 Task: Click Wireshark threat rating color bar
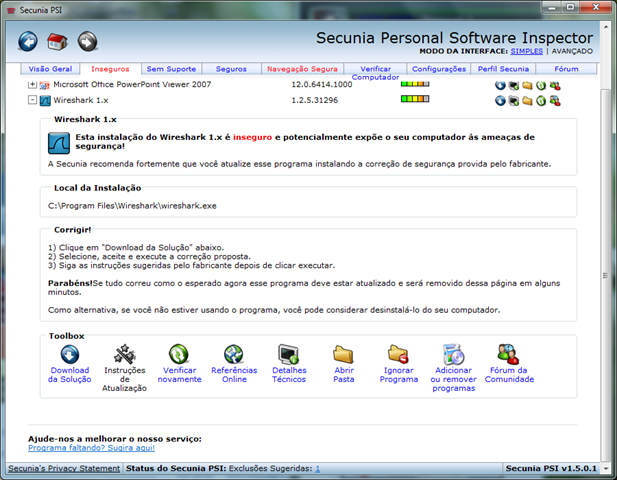click(x=415, y=99)
